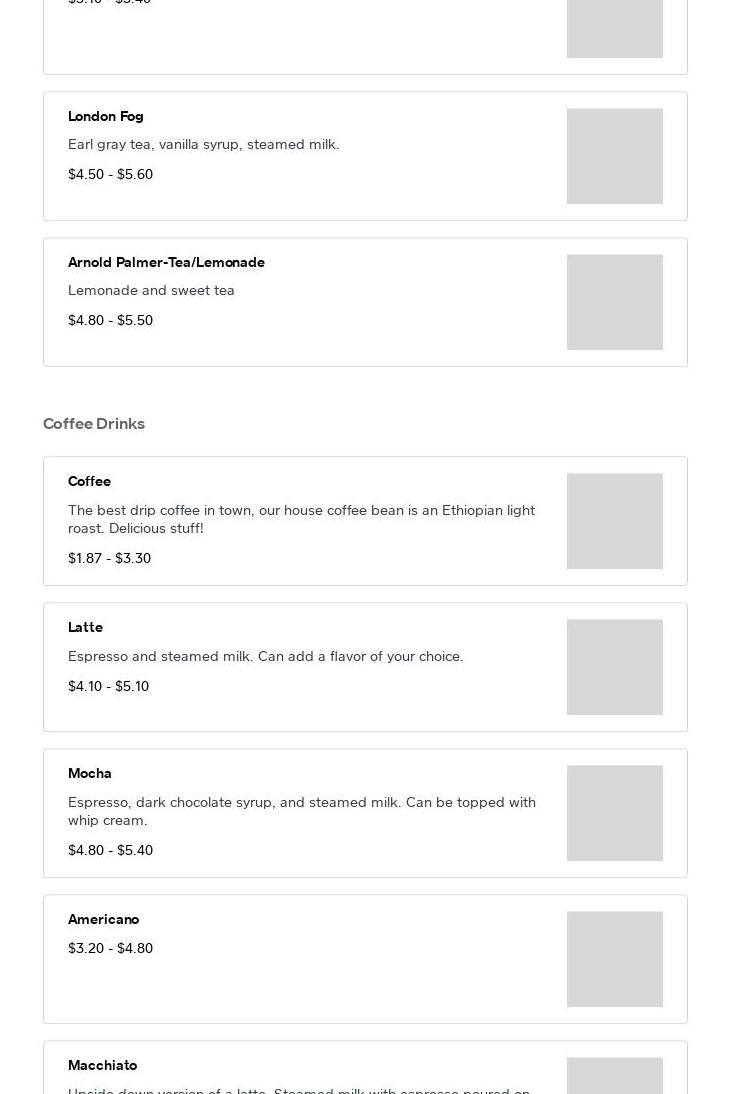Open the Americano item title

(103, 919)
